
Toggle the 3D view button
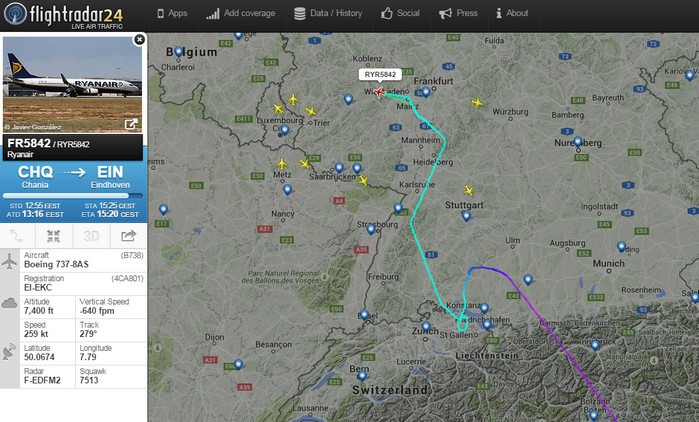pyautogui.click(x=91, y=236)
